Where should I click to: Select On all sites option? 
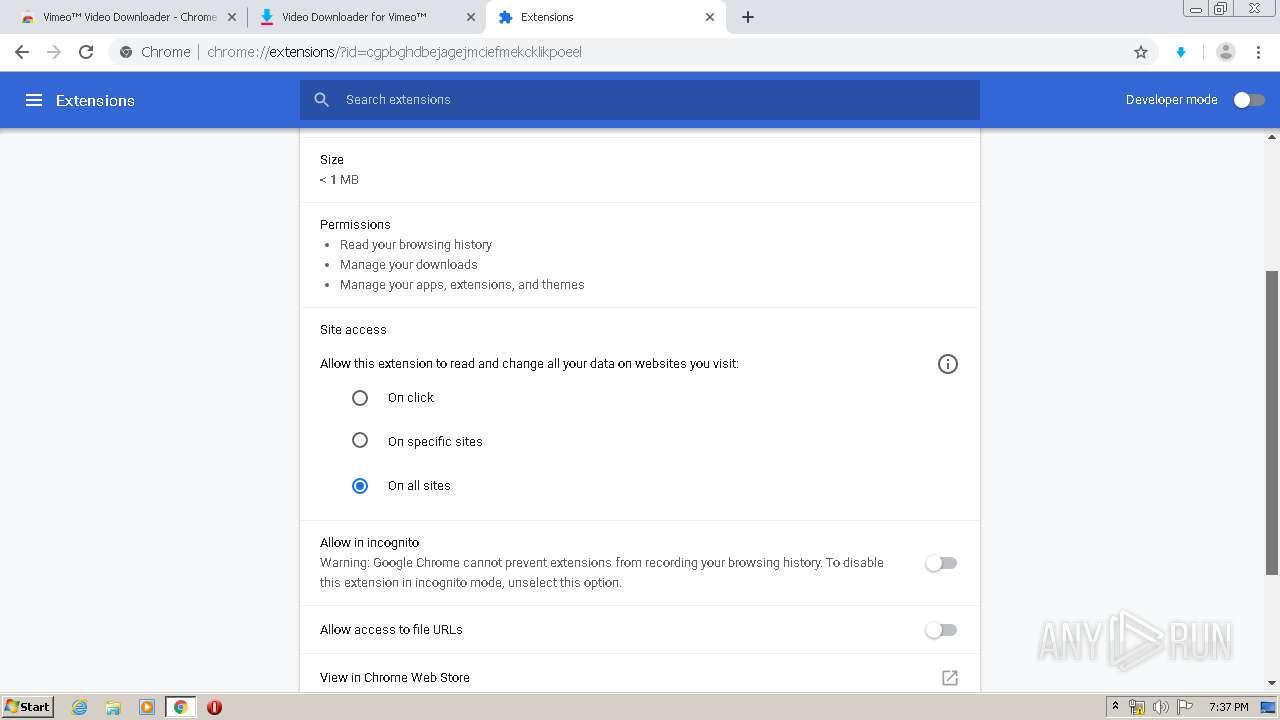(360, 486)
